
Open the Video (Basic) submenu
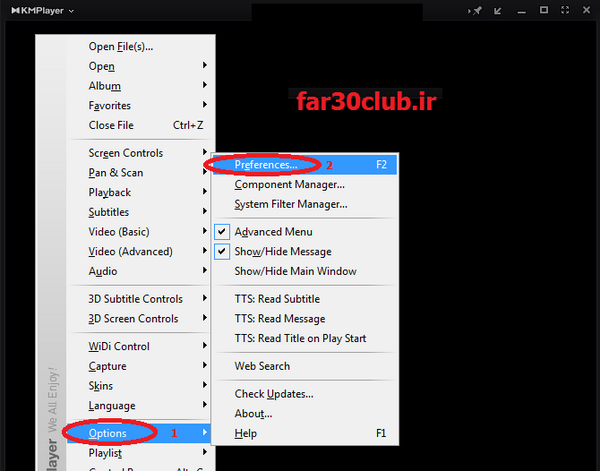point(140,232)
